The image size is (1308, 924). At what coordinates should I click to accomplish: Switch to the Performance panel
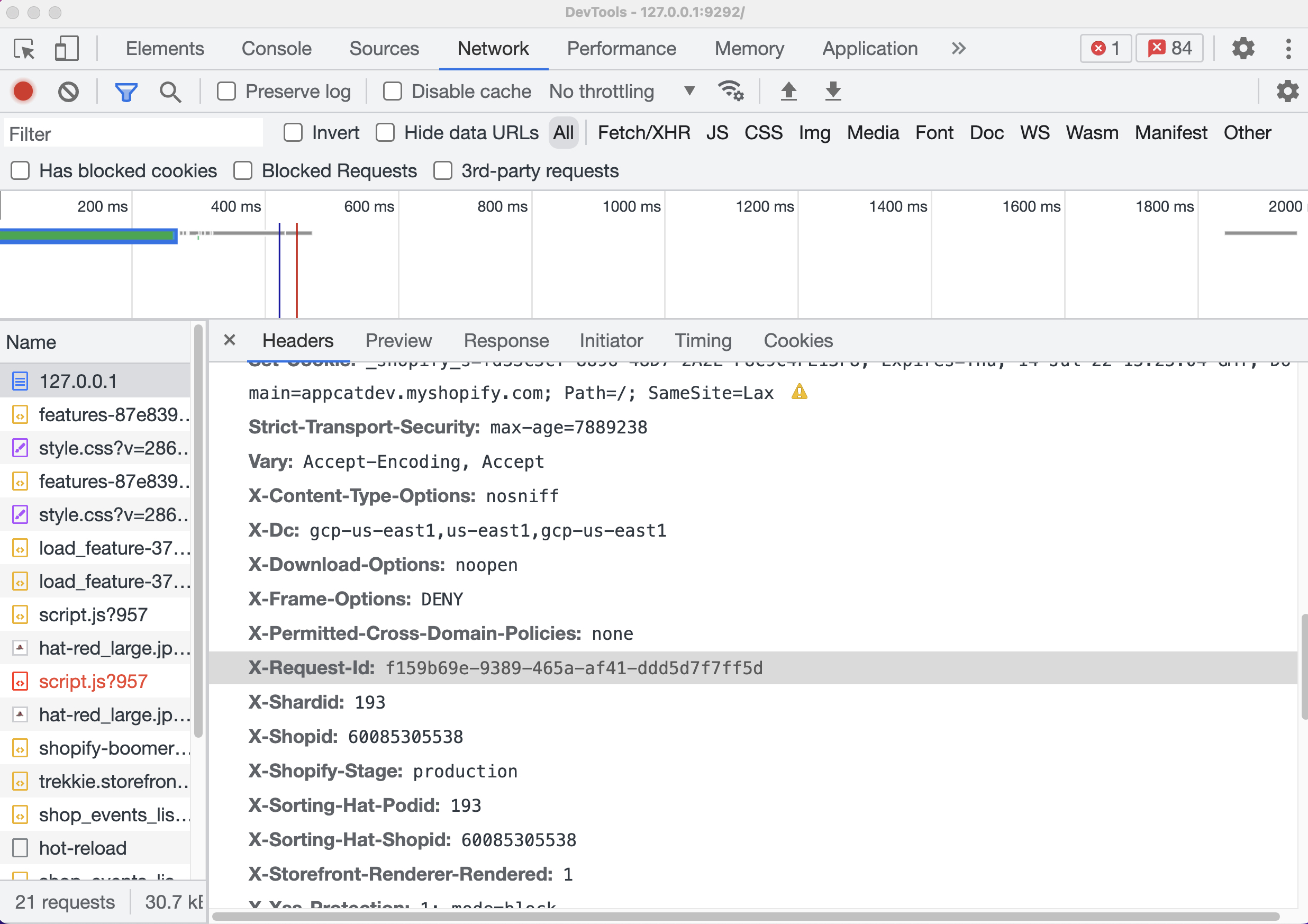point(621,48)
